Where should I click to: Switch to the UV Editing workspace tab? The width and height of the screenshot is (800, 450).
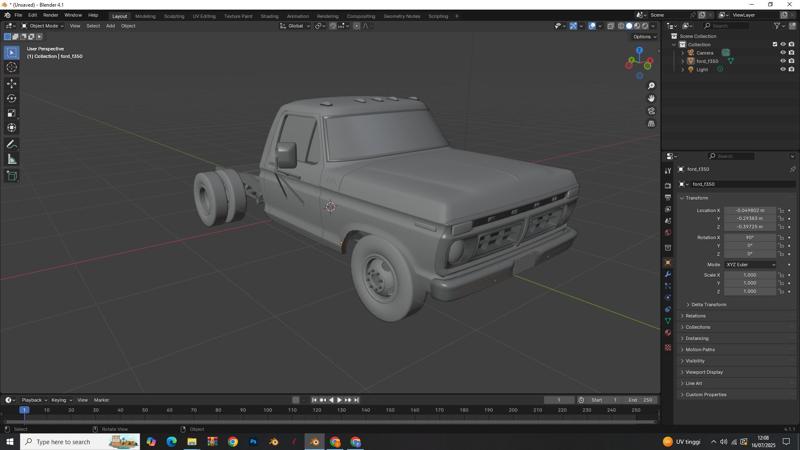[x=204, y=16]
